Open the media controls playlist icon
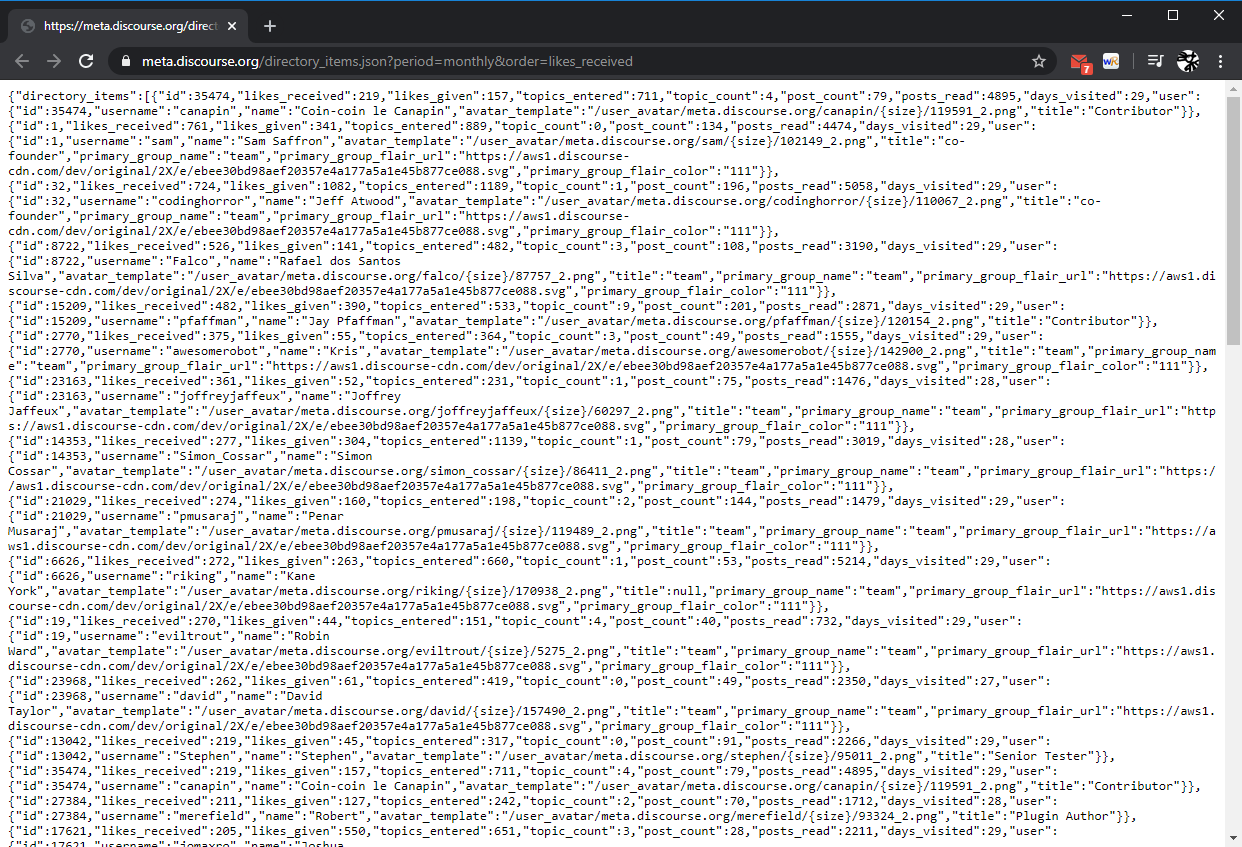Image resolution: width=1242 pixels, height=847 pixels. pos(1155,61)
